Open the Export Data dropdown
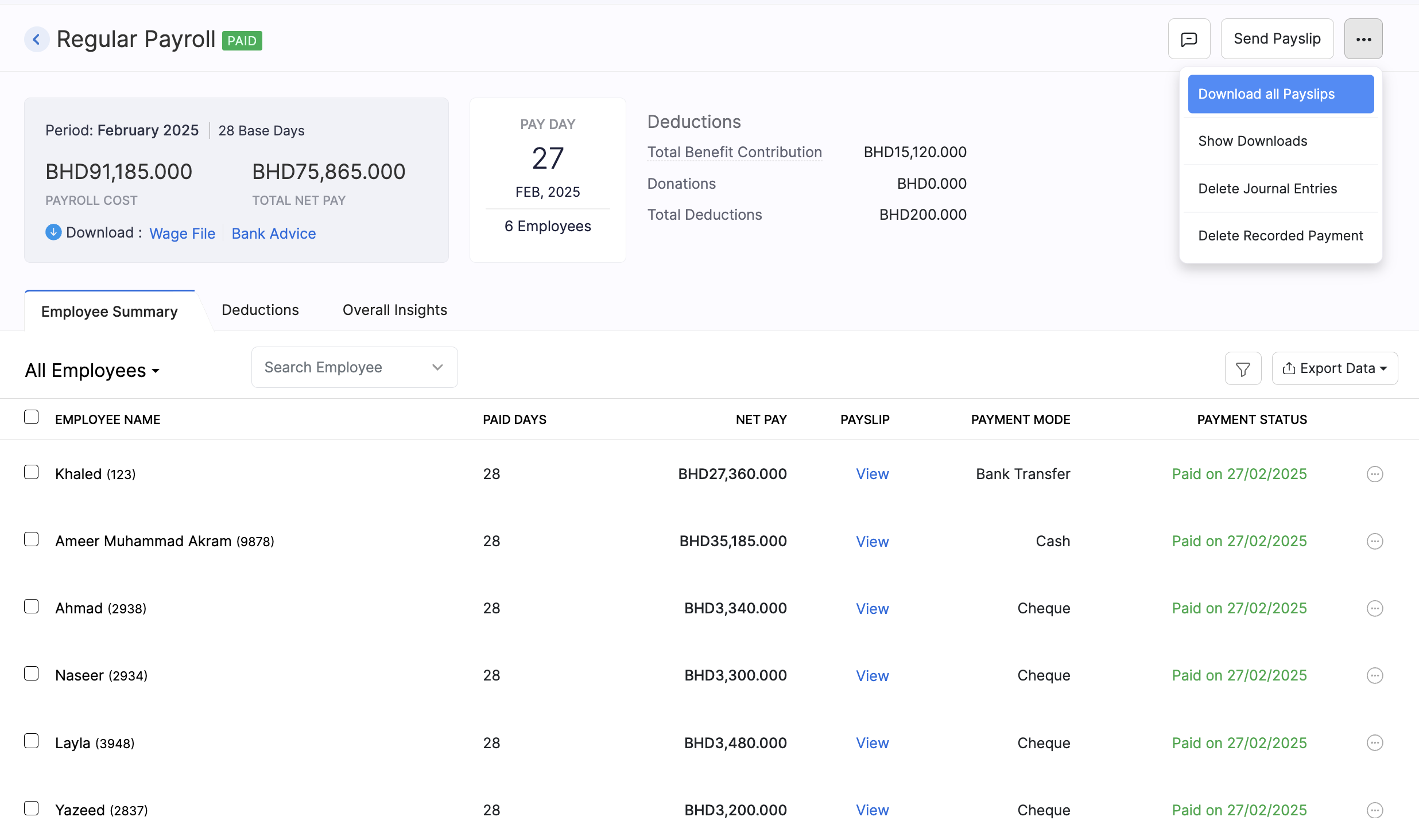 pyautogui.click(x=1335, y=368)
